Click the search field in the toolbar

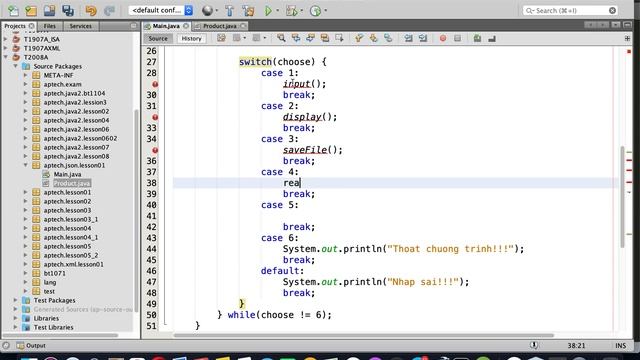pyautogui.click(x=570, y=11)
